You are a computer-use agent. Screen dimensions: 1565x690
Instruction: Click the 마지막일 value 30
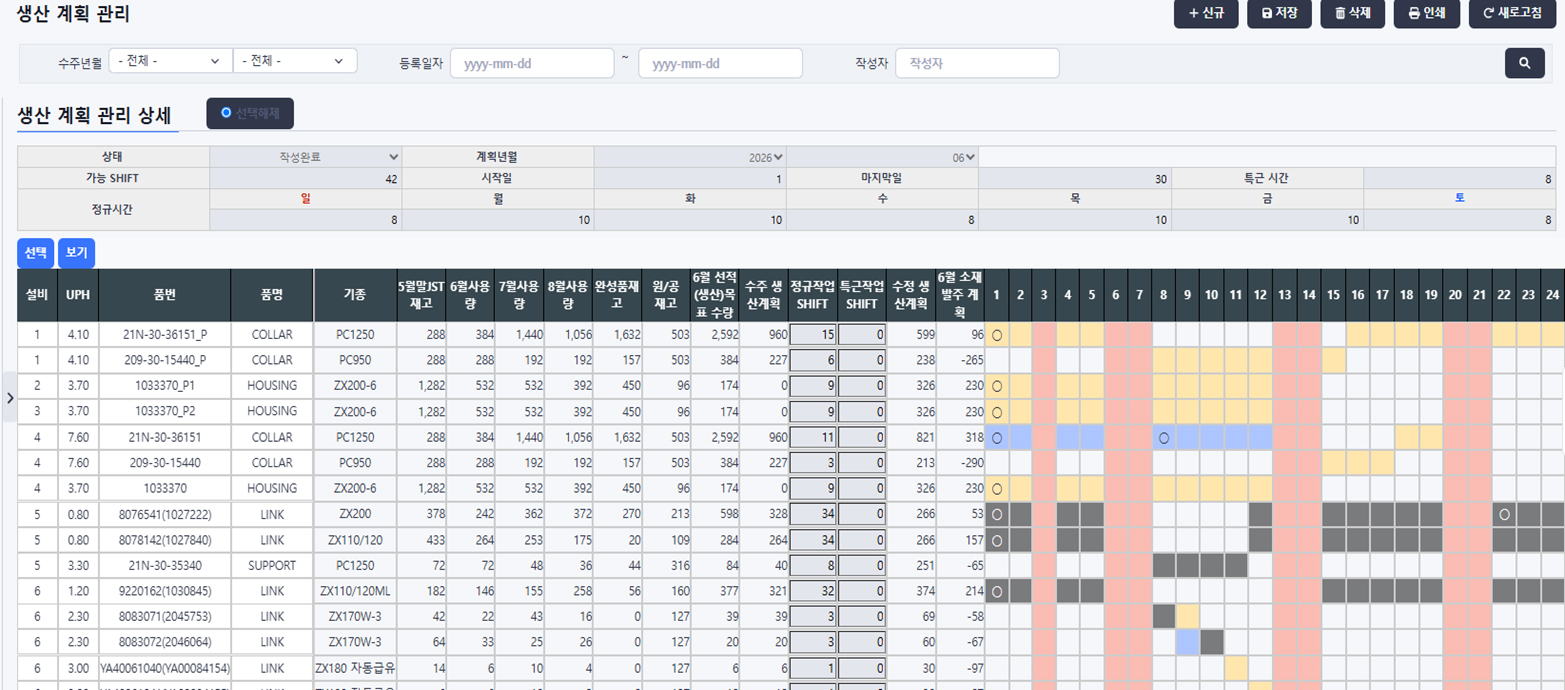coord(1074,179)
